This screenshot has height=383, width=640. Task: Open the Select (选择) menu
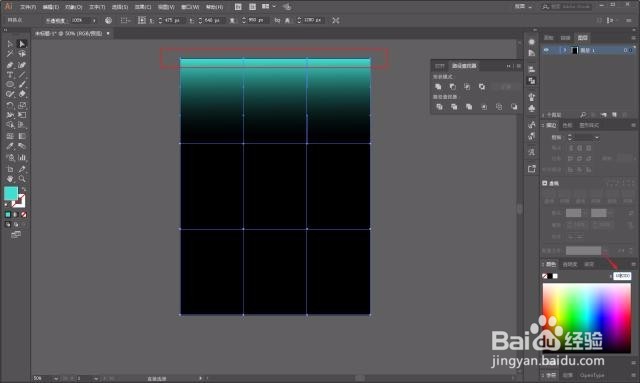[120, 7]
